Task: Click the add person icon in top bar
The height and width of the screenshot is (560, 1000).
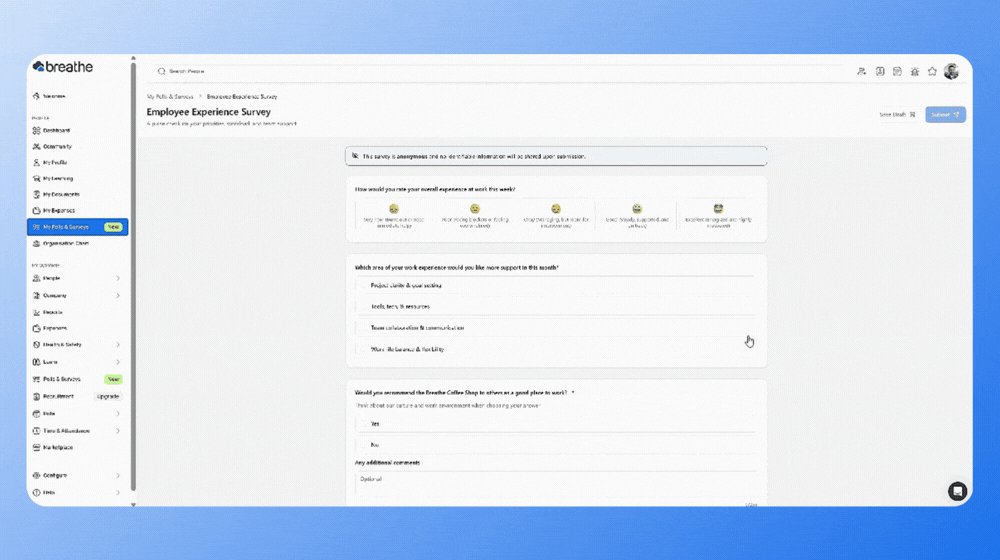Action: coord(862,71)
